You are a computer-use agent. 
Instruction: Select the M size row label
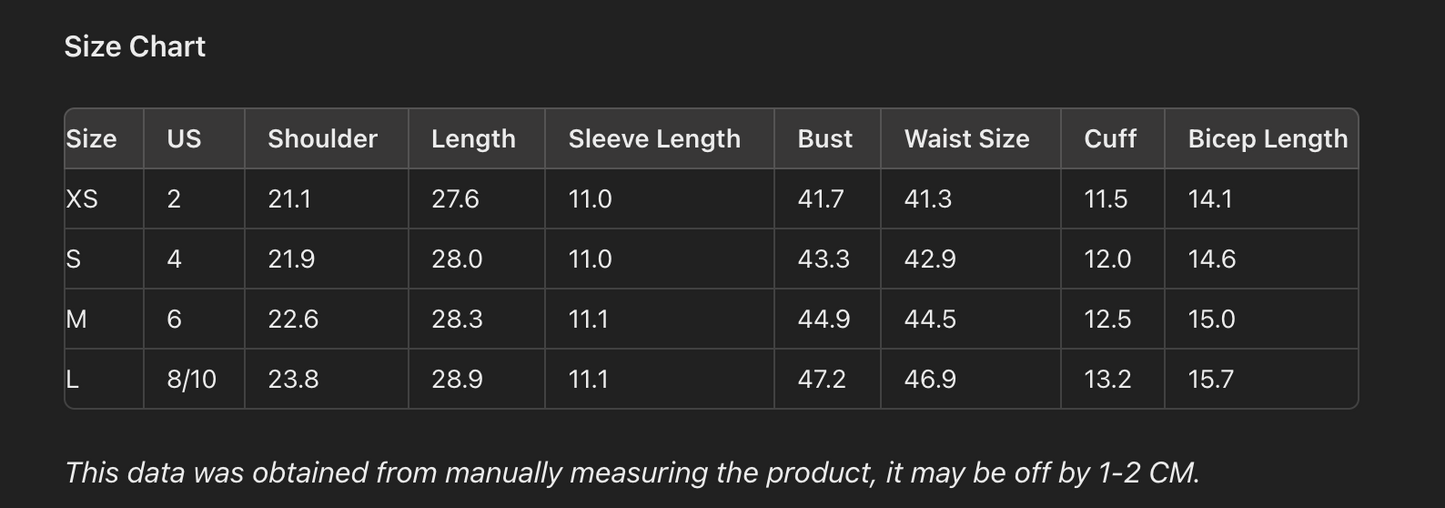coord(76,319)
